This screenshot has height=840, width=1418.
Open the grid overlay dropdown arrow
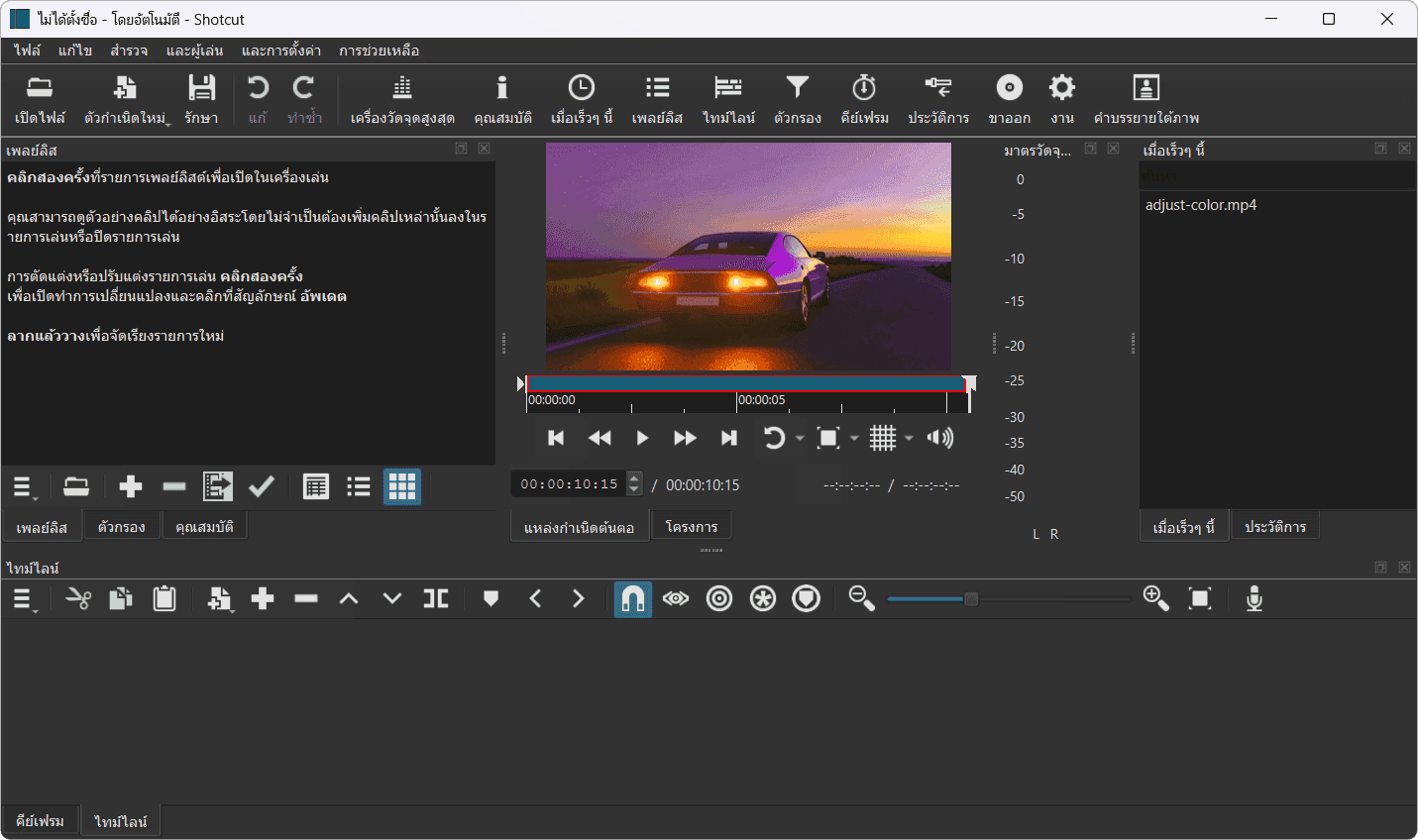(x=909, y=438)
